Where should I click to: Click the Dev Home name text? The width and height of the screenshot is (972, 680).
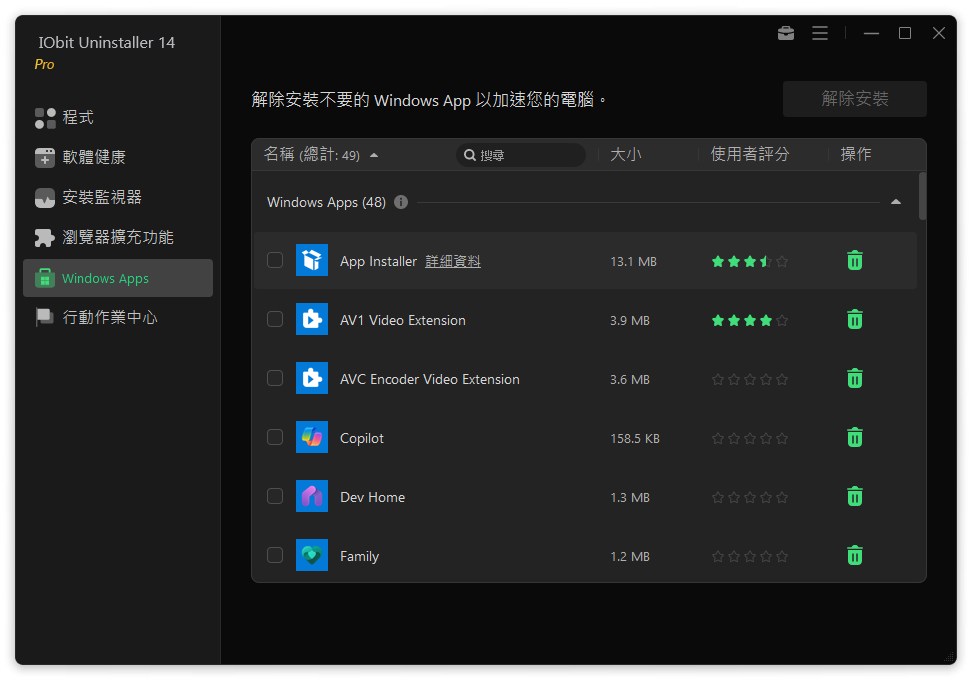click(x=372, y=497)
